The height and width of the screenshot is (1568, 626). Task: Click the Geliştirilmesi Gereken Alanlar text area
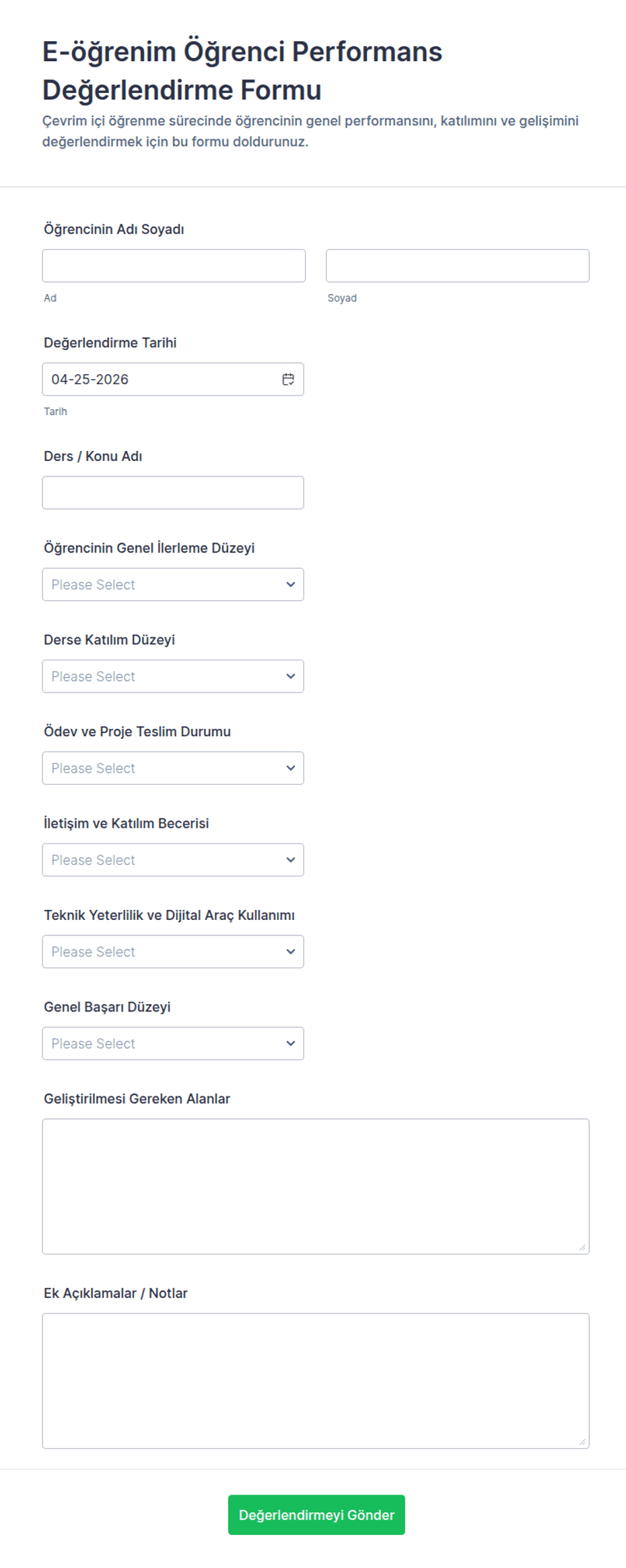click(x=315, y=1186)
